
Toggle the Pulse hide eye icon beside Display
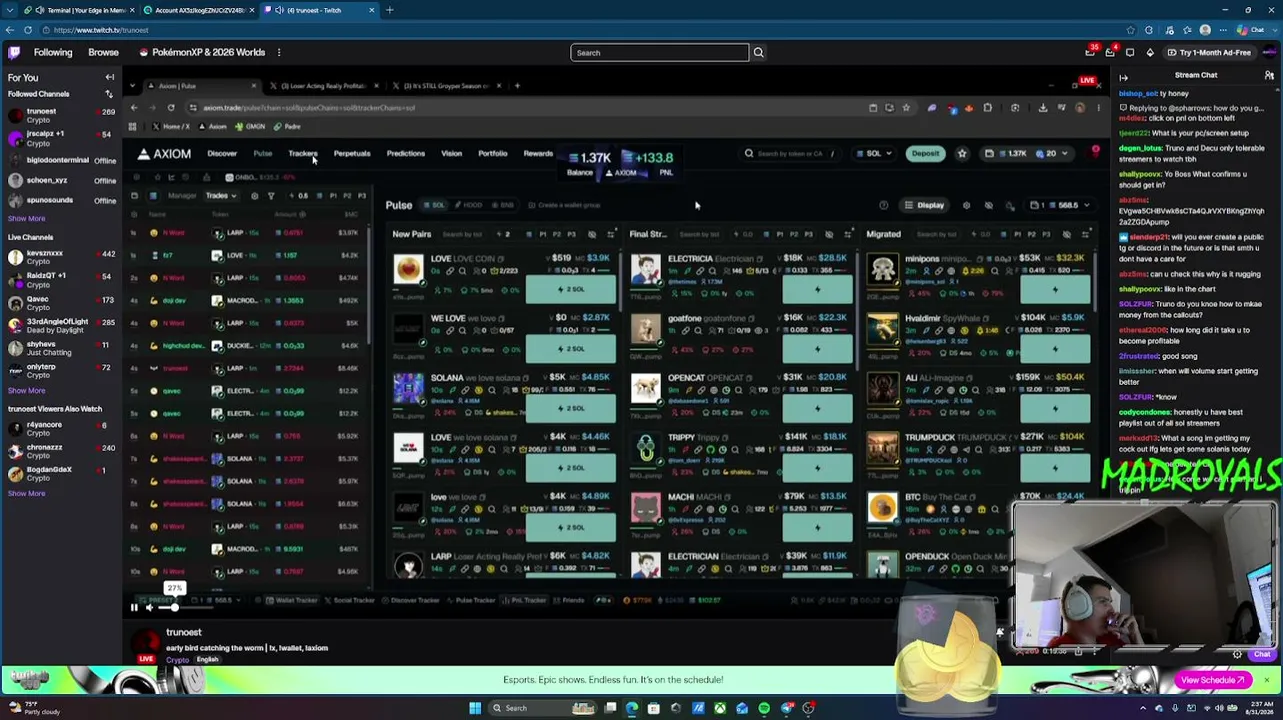click(988, 205)
